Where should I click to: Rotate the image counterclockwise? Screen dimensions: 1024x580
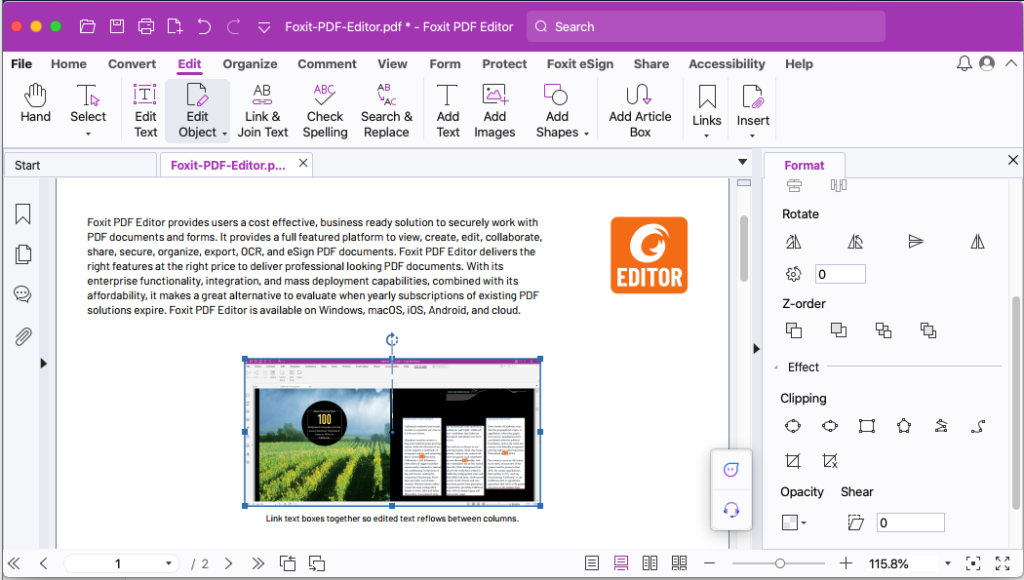tap(856, 241)
